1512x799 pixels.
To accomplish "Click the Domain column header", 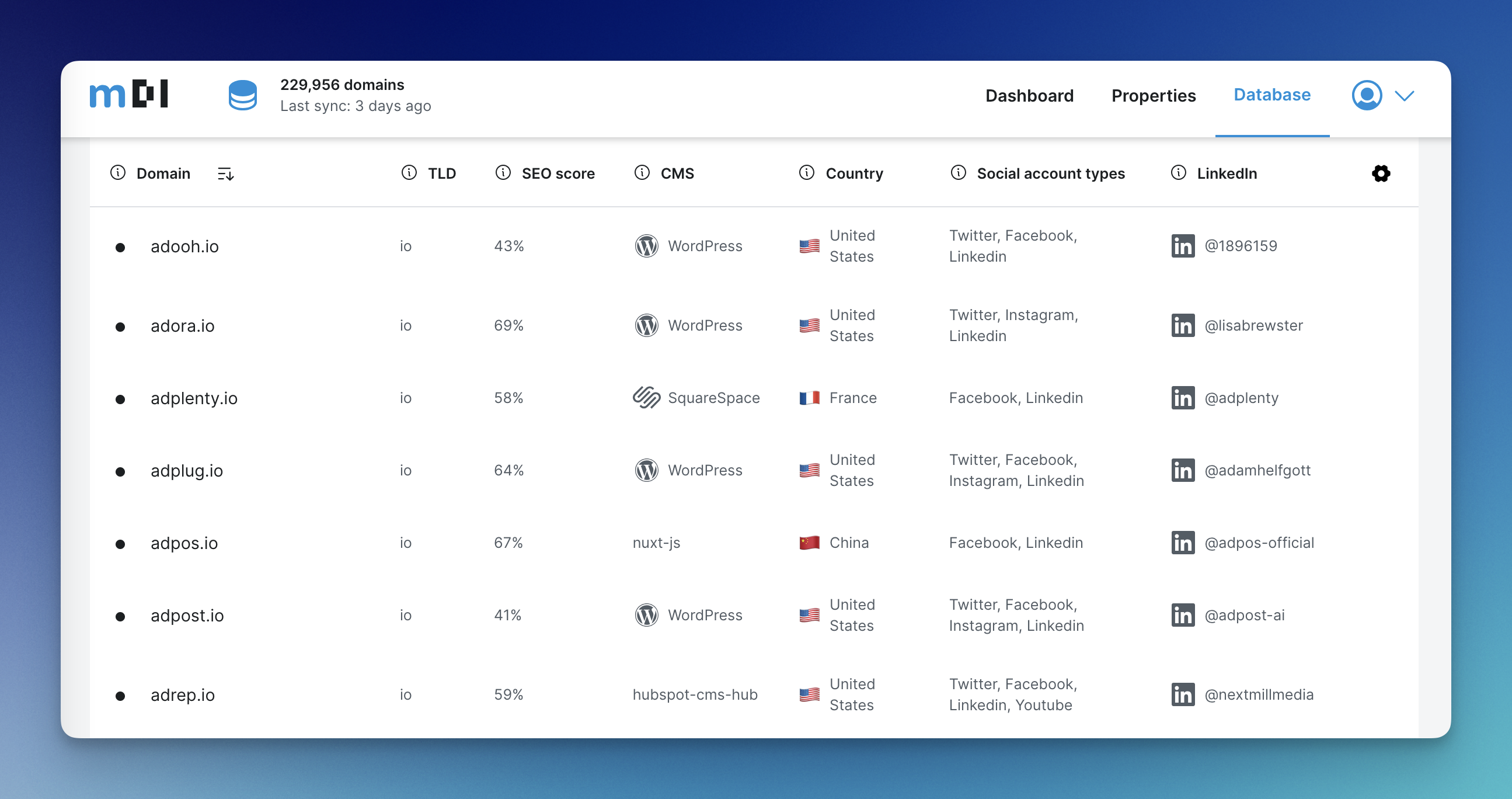I will click(x=163, y=174).
